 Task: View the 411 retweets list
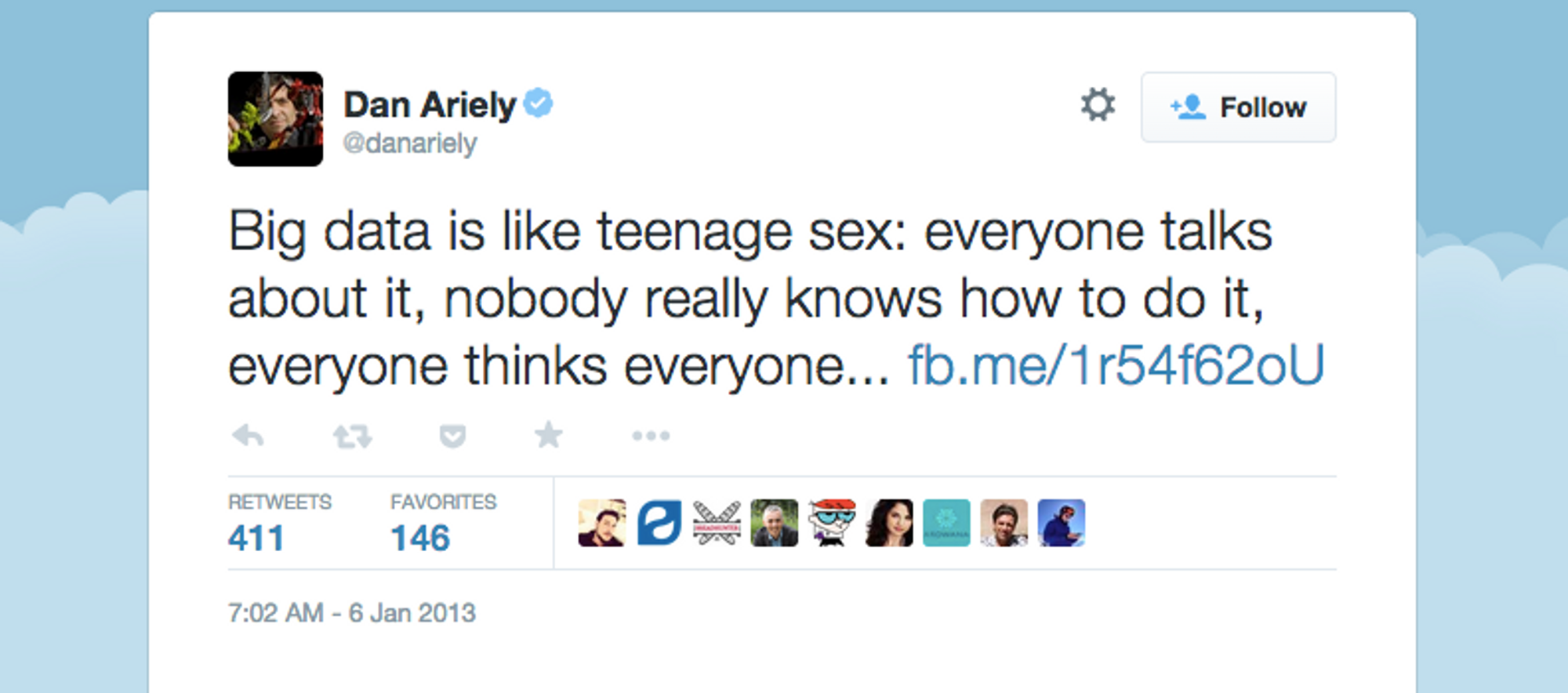click(x=256, y=538)
